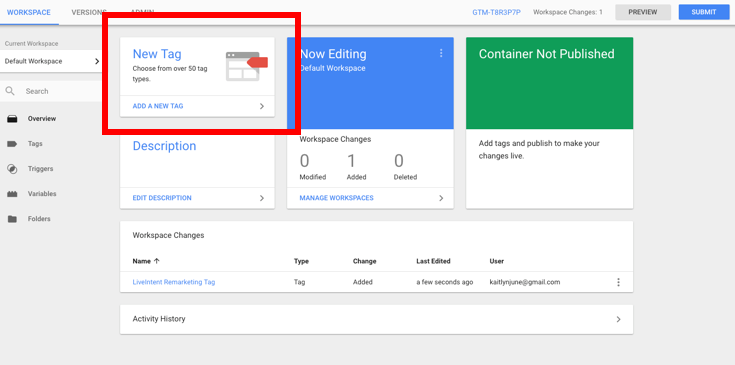Click the Tags label icon in sidebar

point(12,144)
